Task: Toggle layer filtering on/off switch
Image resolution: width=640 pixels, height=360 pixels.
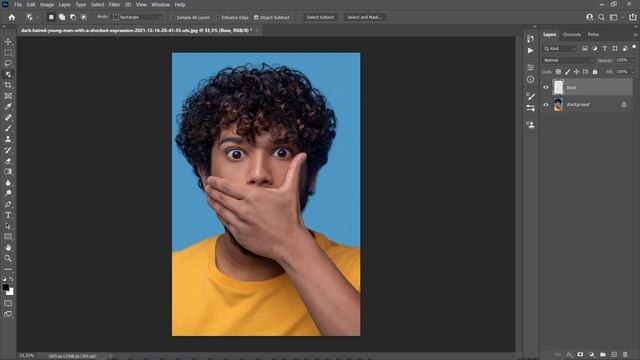Action: click(634, 47)
